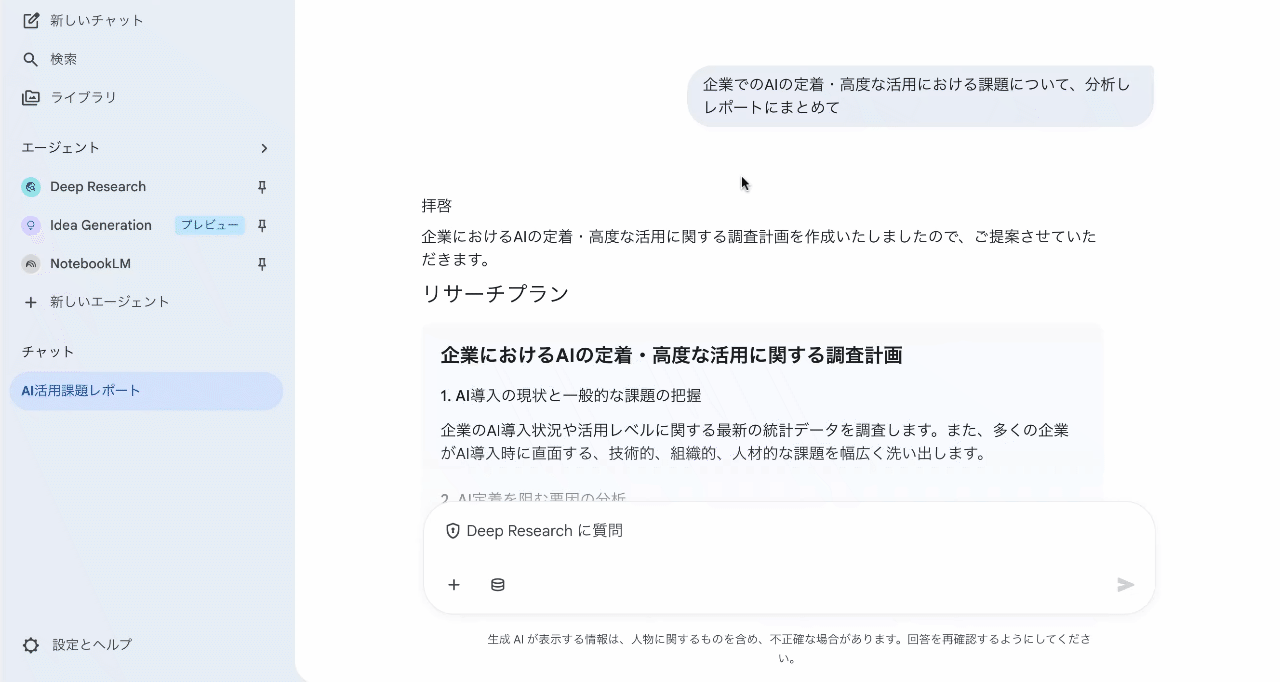1280x682 pixels.
Task: Toggle pin for Deep Research agent
Action: coord(262,187)
